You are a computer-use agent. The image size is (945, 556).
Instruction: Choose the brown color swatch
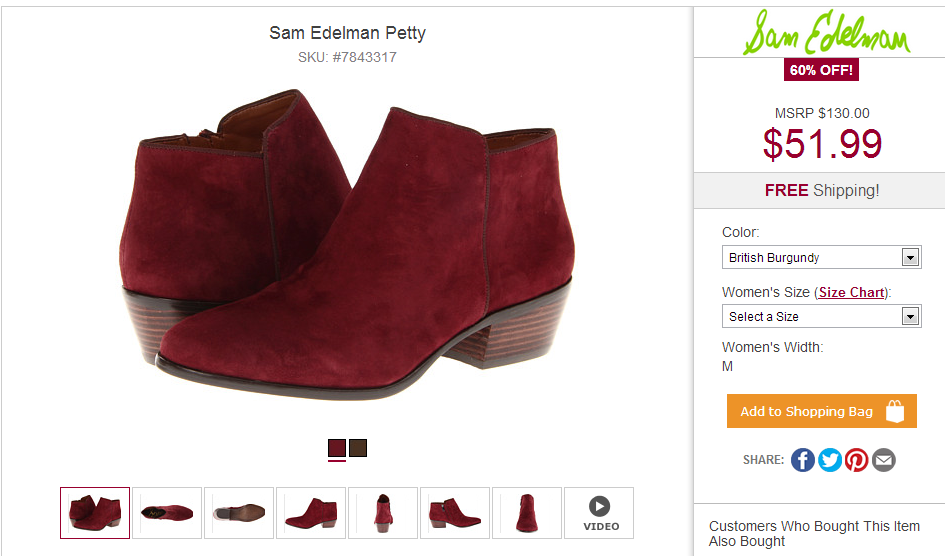(x=358, y=448)
